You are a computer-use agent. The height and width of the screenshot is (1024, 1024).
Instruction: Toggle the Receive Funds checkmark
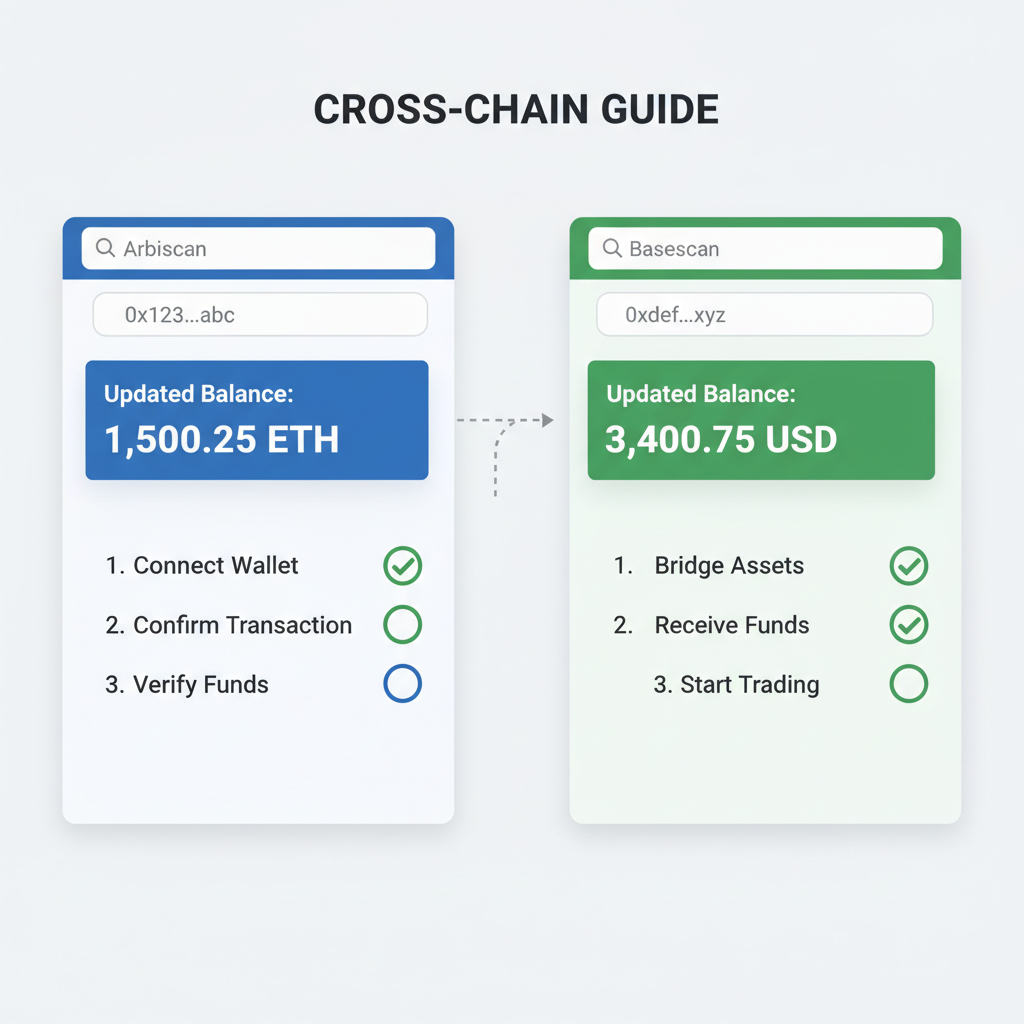coord(909,625)
